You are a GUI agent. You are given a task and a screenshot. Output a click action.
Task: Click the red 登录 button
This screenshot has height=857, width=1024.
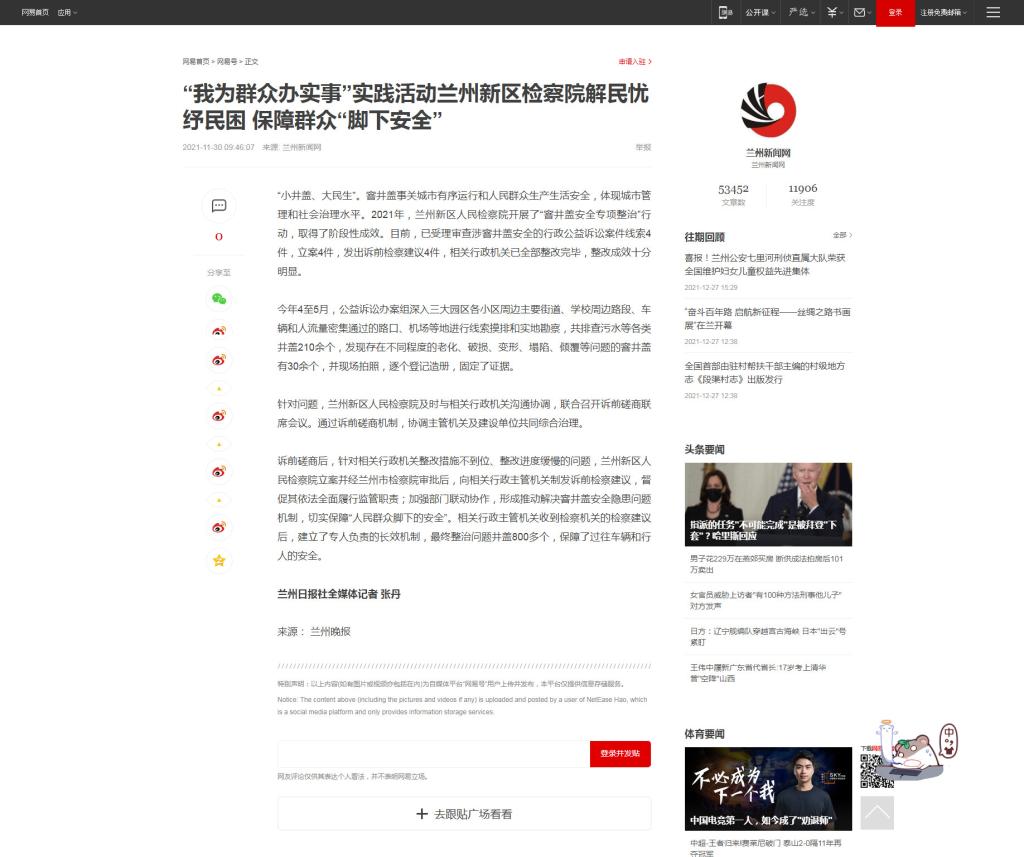[895, 12]
